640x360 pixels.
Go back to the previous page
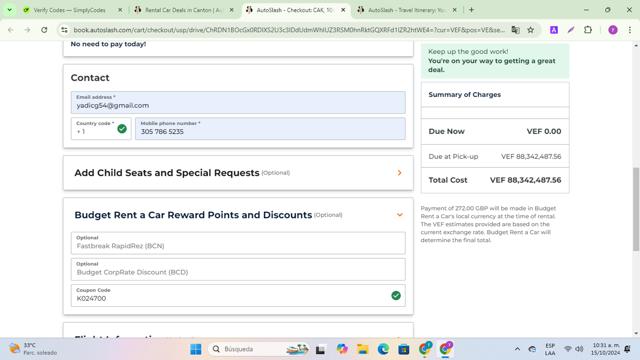(x=11, y=30)
